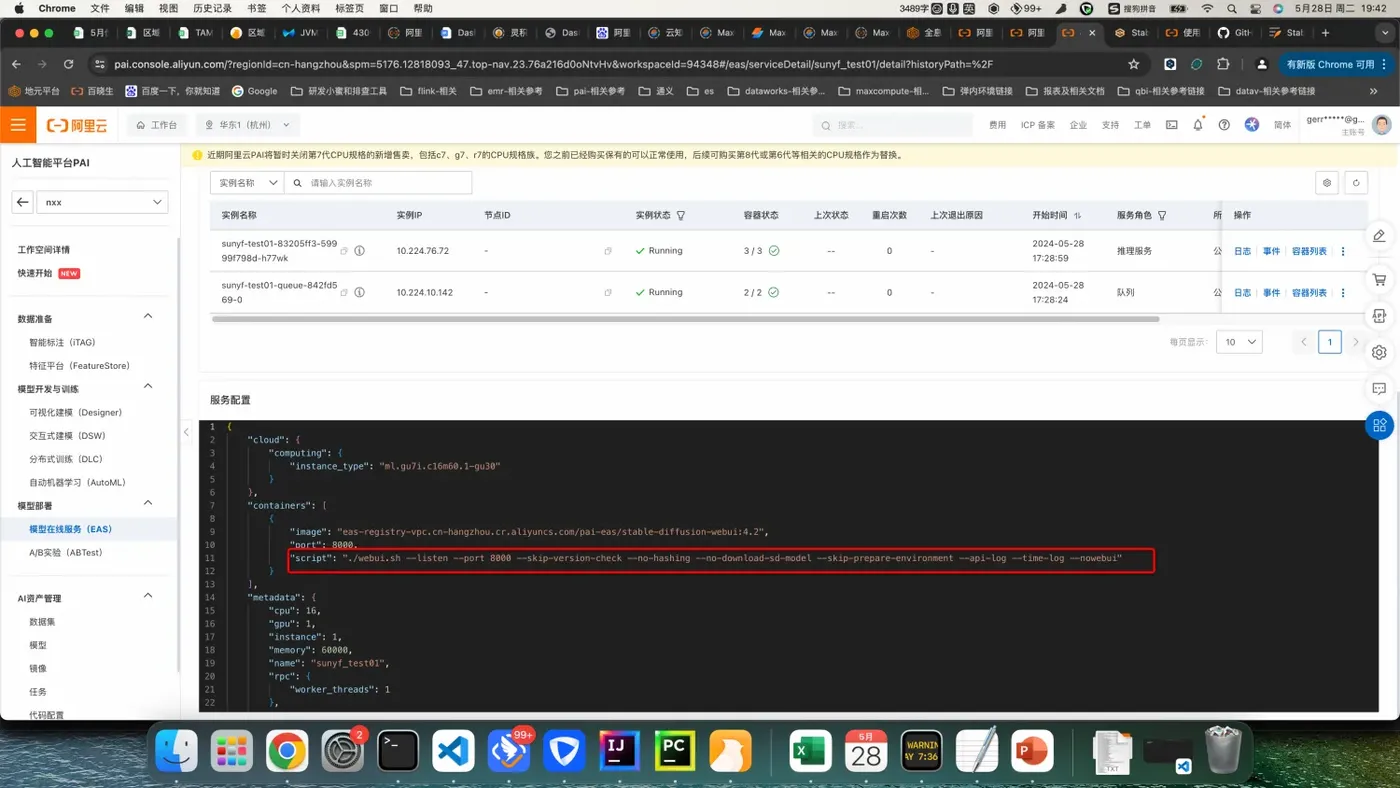Open more actions for queue row
The height and width of the screenshot is (788, 1400).
[1343, 293]
